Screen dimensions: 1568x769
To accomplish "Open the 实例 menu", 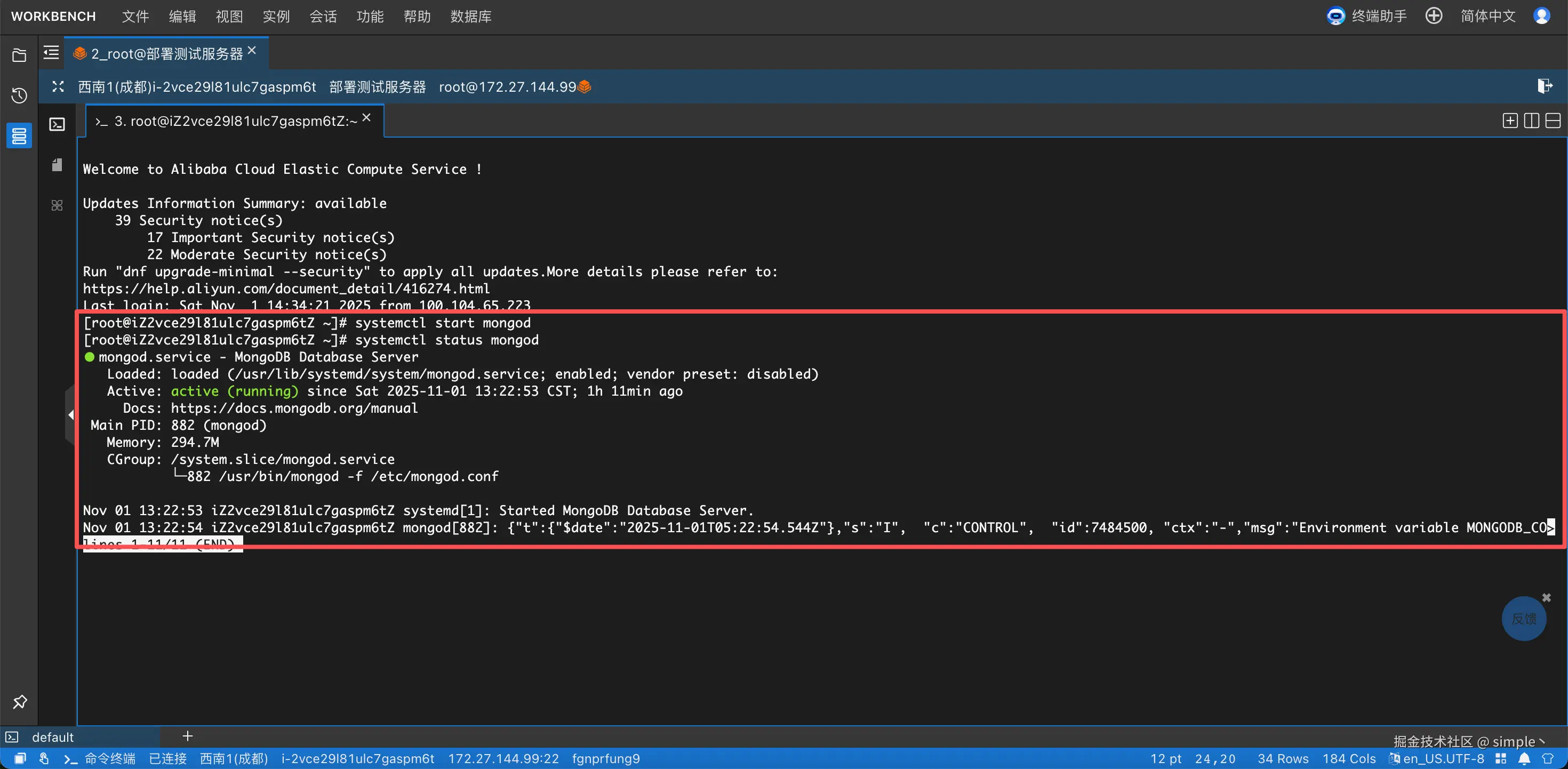I will click(x=276, y=17).
